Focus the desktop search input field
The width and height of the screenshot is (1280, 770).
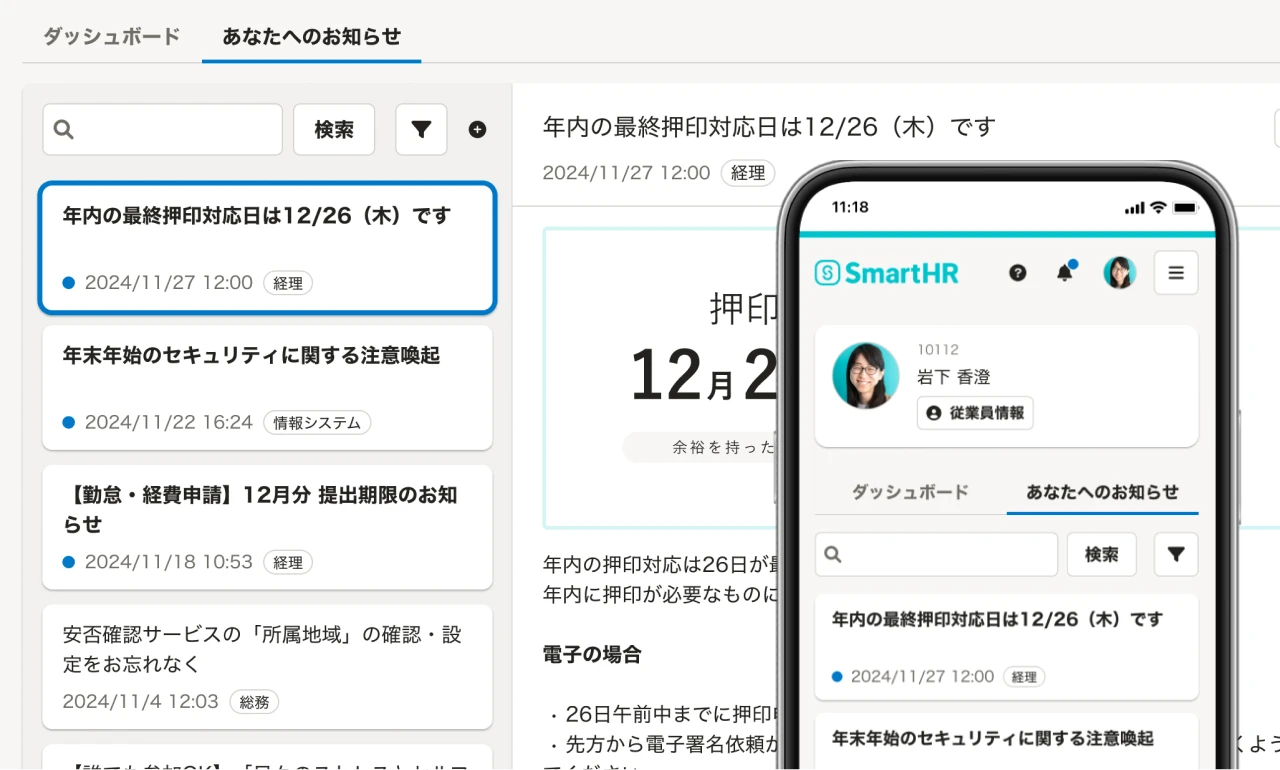coord(162,129)
